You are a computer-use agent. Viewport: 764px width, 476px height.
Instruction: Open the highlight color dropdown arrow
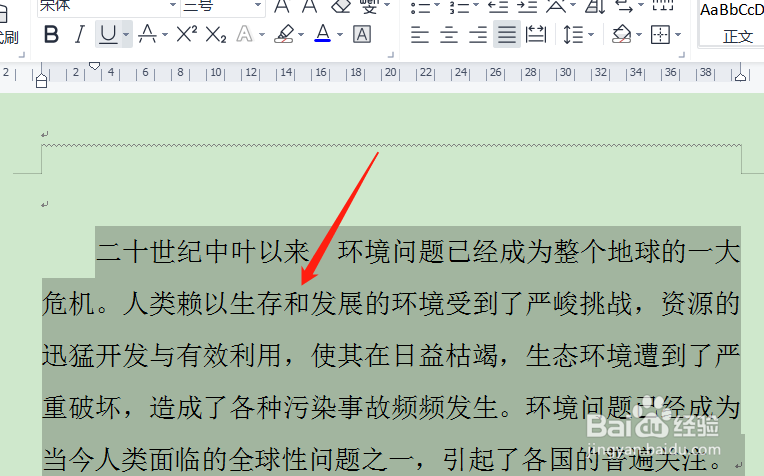tap(301, 35)
